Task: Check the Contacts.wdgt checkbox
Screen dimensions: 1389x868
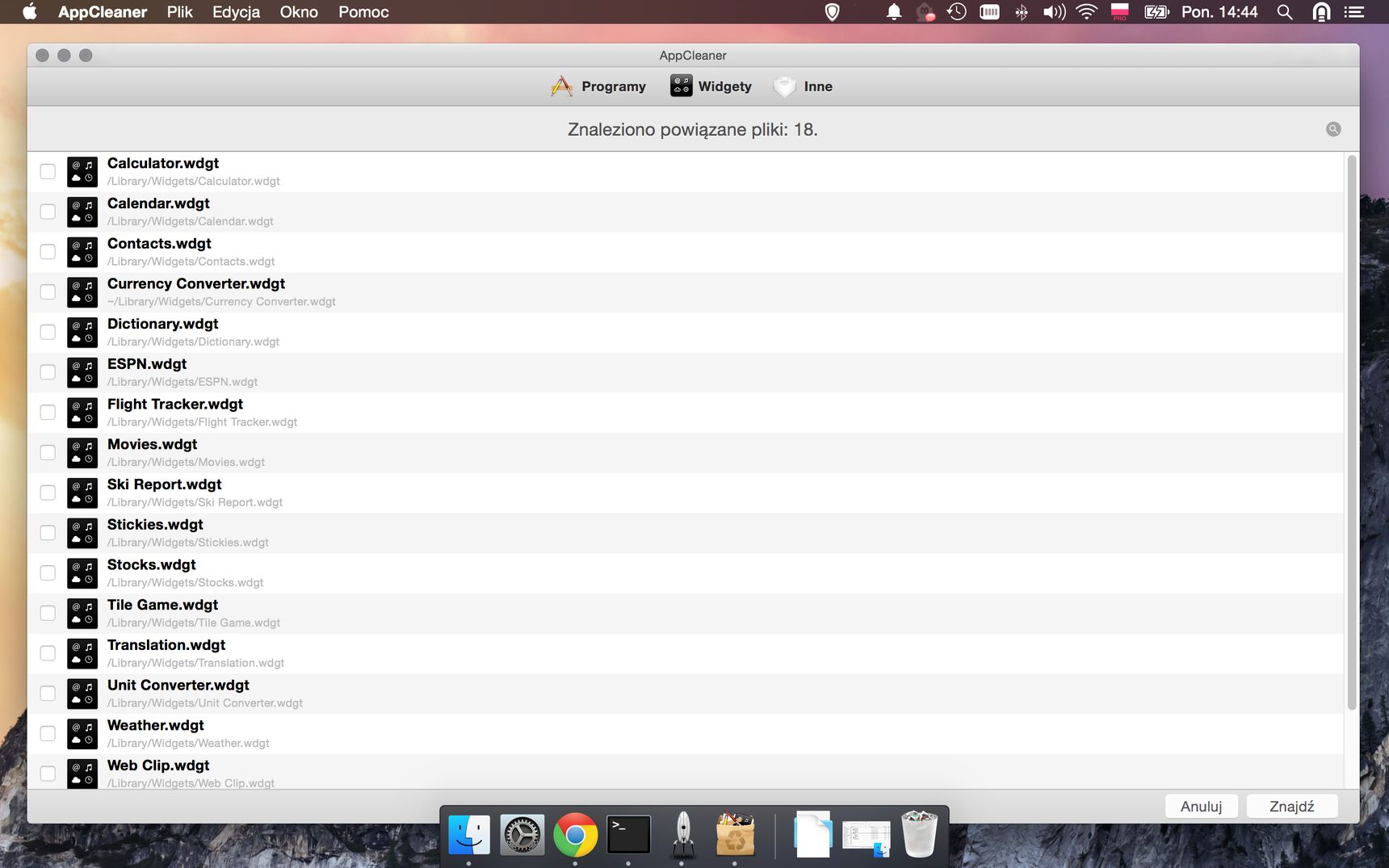Action: click(x=48, y=252)
